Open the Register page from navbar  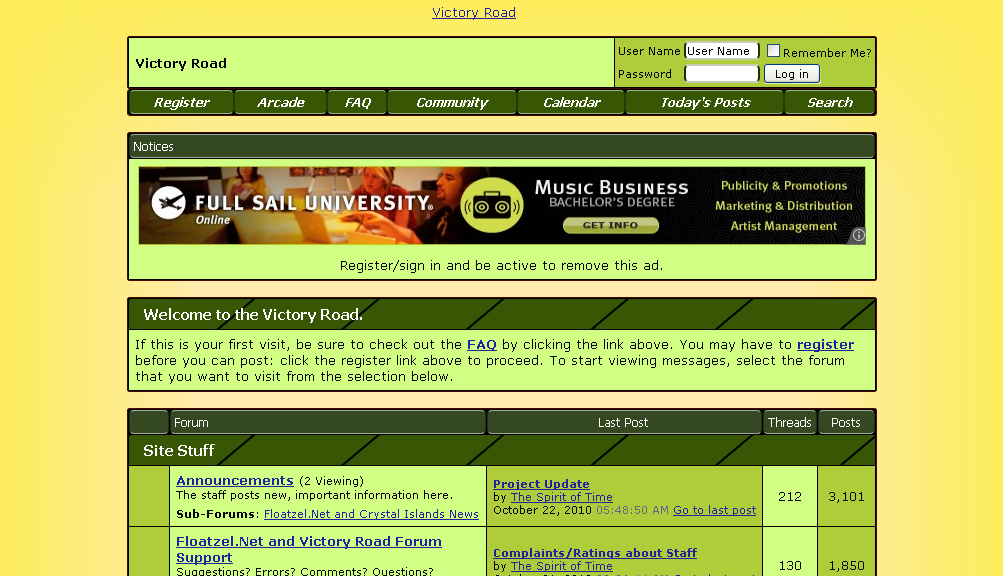point(181,103)
